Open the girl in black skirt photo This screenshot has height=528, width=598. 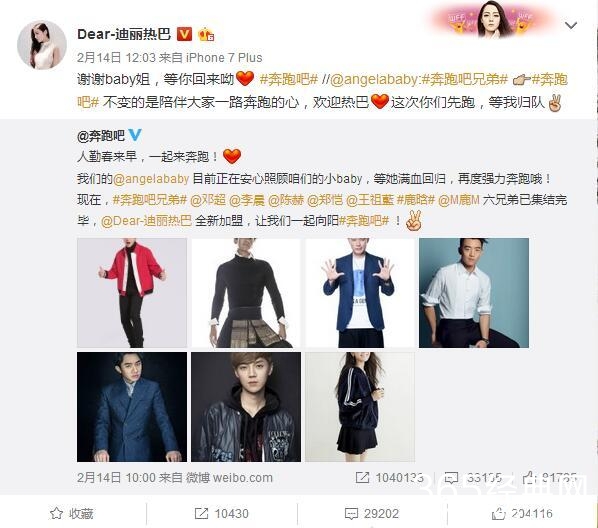360,407
